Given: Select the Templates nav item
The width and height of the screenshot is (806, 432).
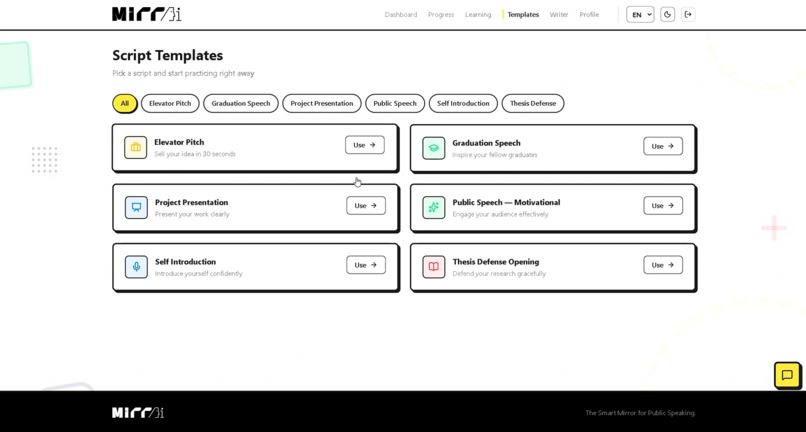Looking at the screenshot, I should 523,14.
